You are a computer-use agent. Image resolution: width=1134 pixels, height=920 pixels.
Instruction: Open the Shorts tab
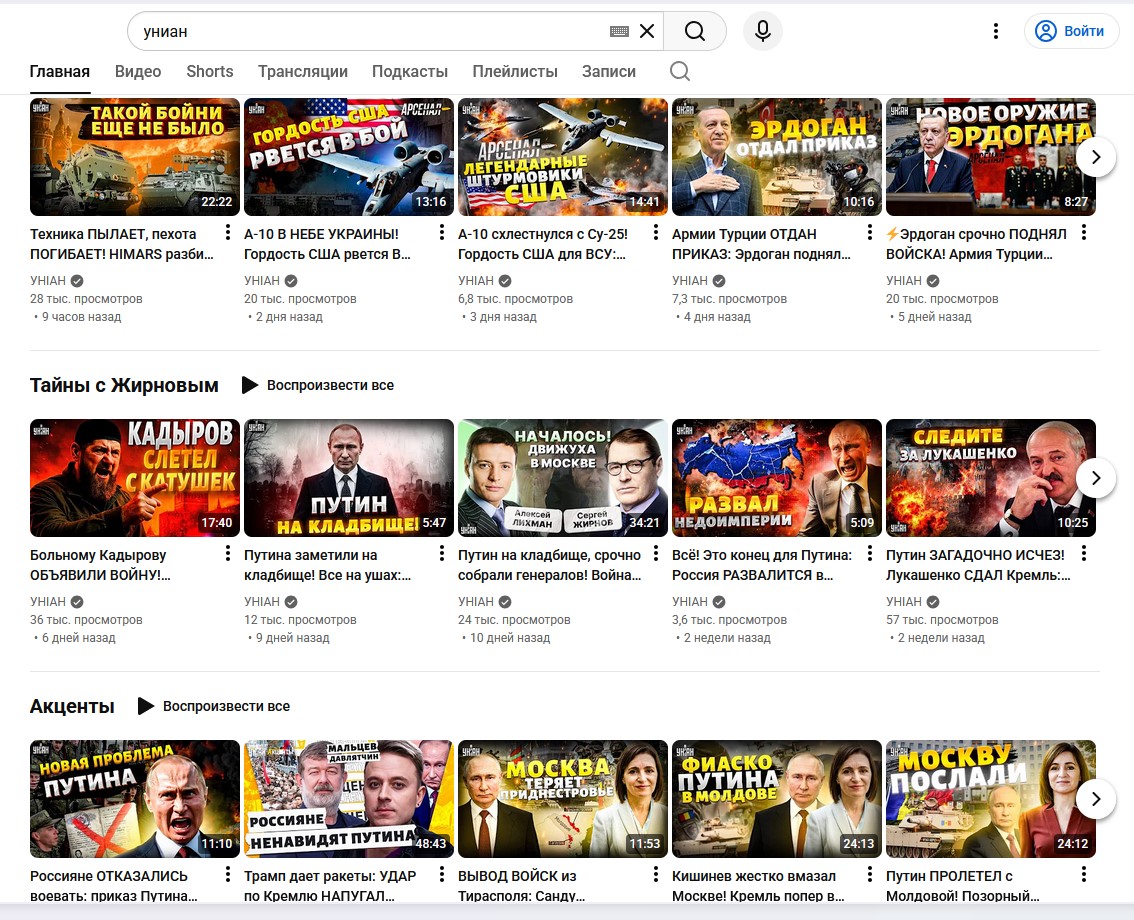(210, 72)
